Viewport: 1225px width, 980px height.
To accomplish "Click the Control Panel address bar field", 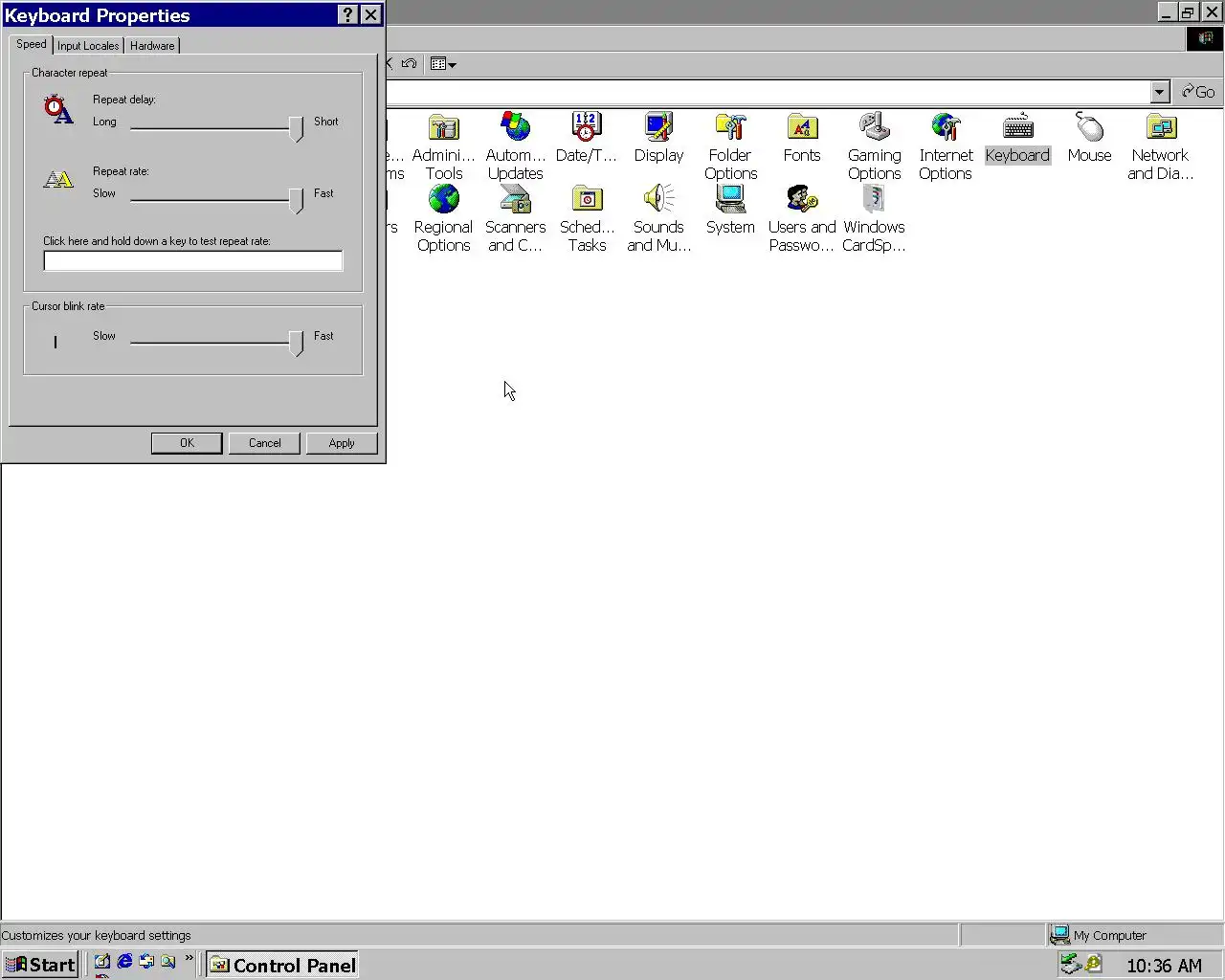I will 768,92.
